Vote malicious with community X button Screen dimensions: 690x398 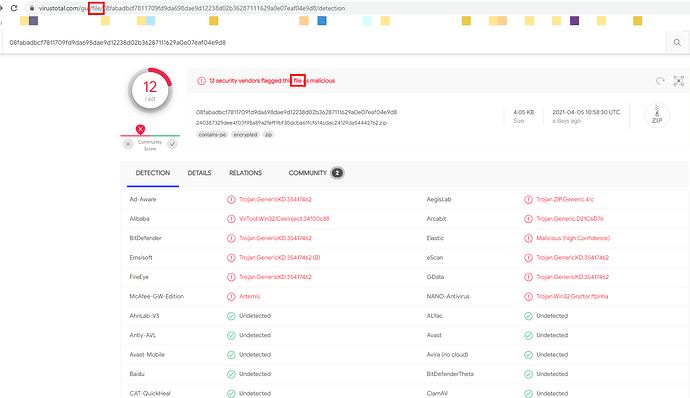click(128, 144)
